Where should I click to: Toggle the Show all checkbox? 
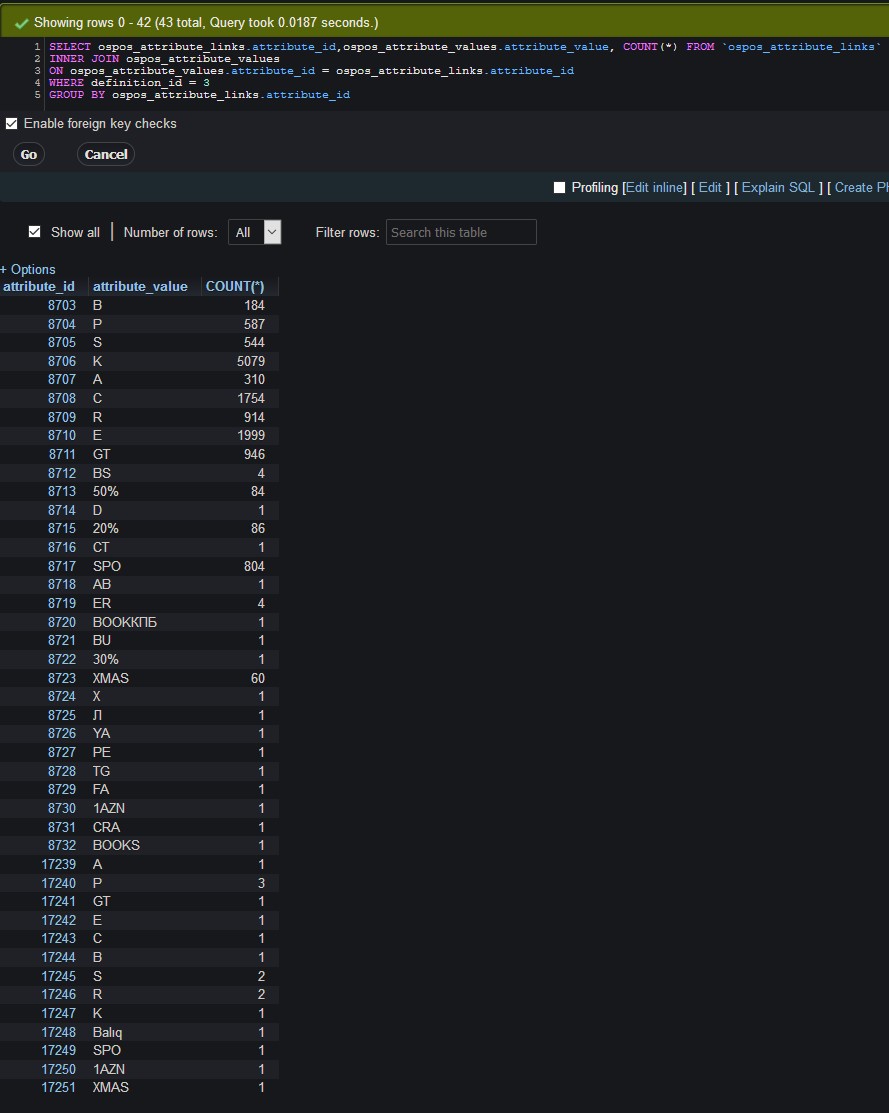[x=34, y=231]
